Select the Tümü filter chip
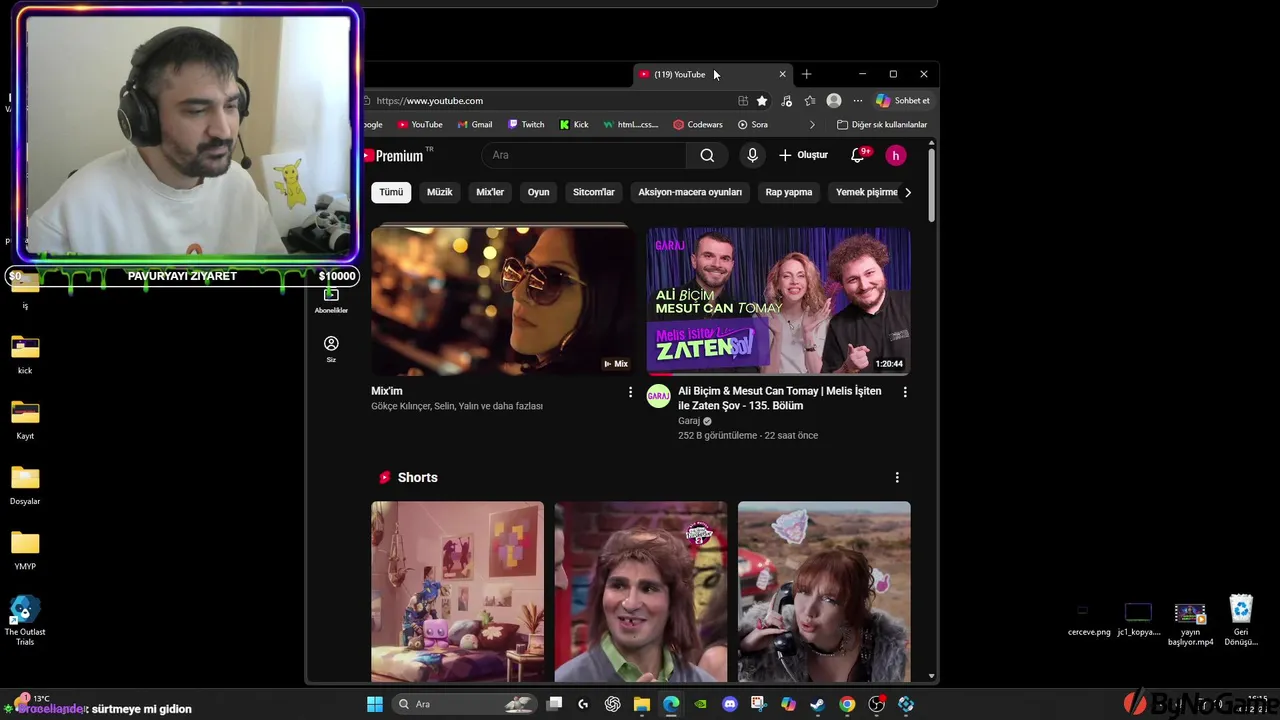The height and width of the screenshot is (720, 1280). [x=391, y=192]
